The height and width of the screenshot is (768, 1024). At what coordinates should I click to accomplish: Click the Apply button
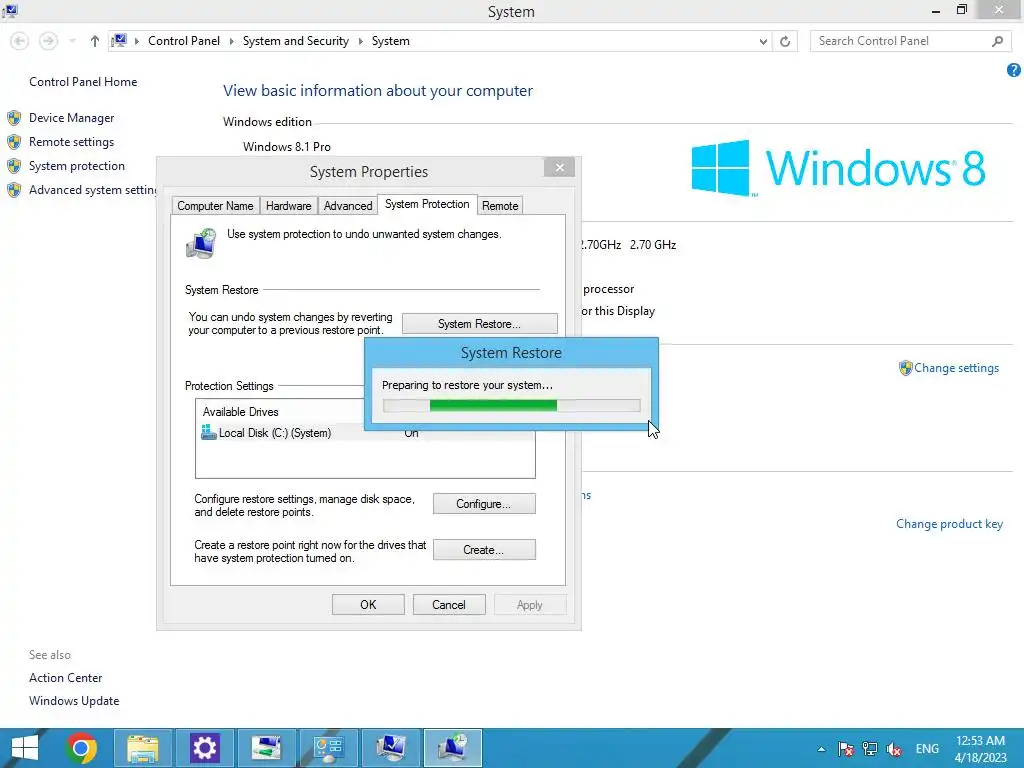point(530,605)
